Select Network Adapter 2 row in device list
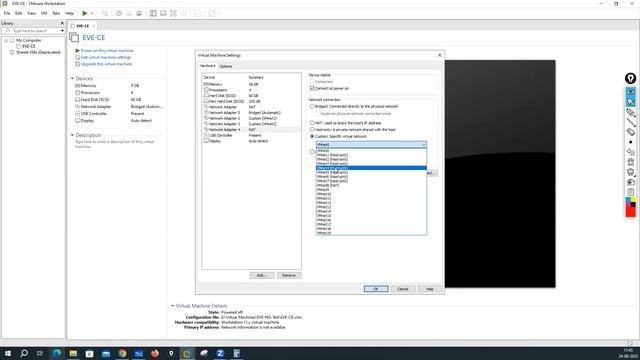Screen dimensions: 640x360 click(x=251, y=118)
